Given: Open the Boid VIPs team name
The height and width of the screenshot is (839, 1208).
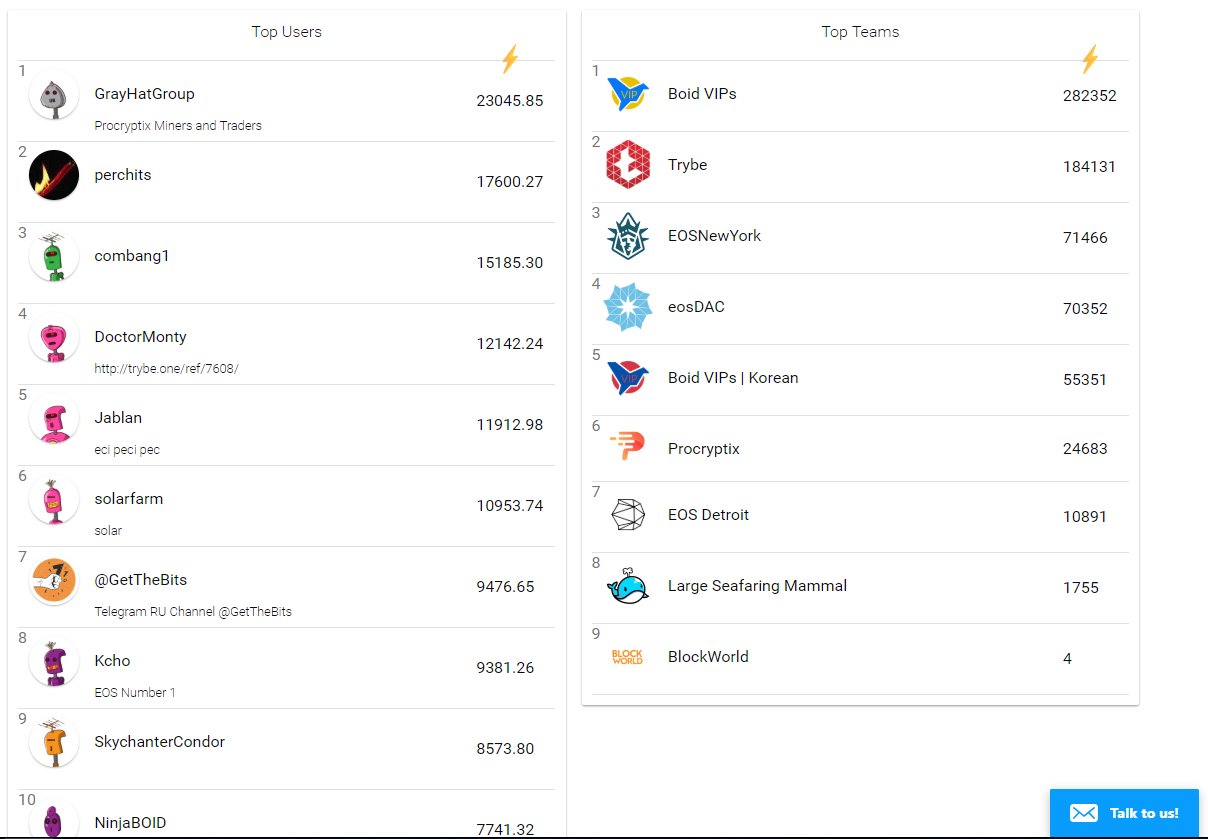Looking at the screenshot, I should click(702, 94).
